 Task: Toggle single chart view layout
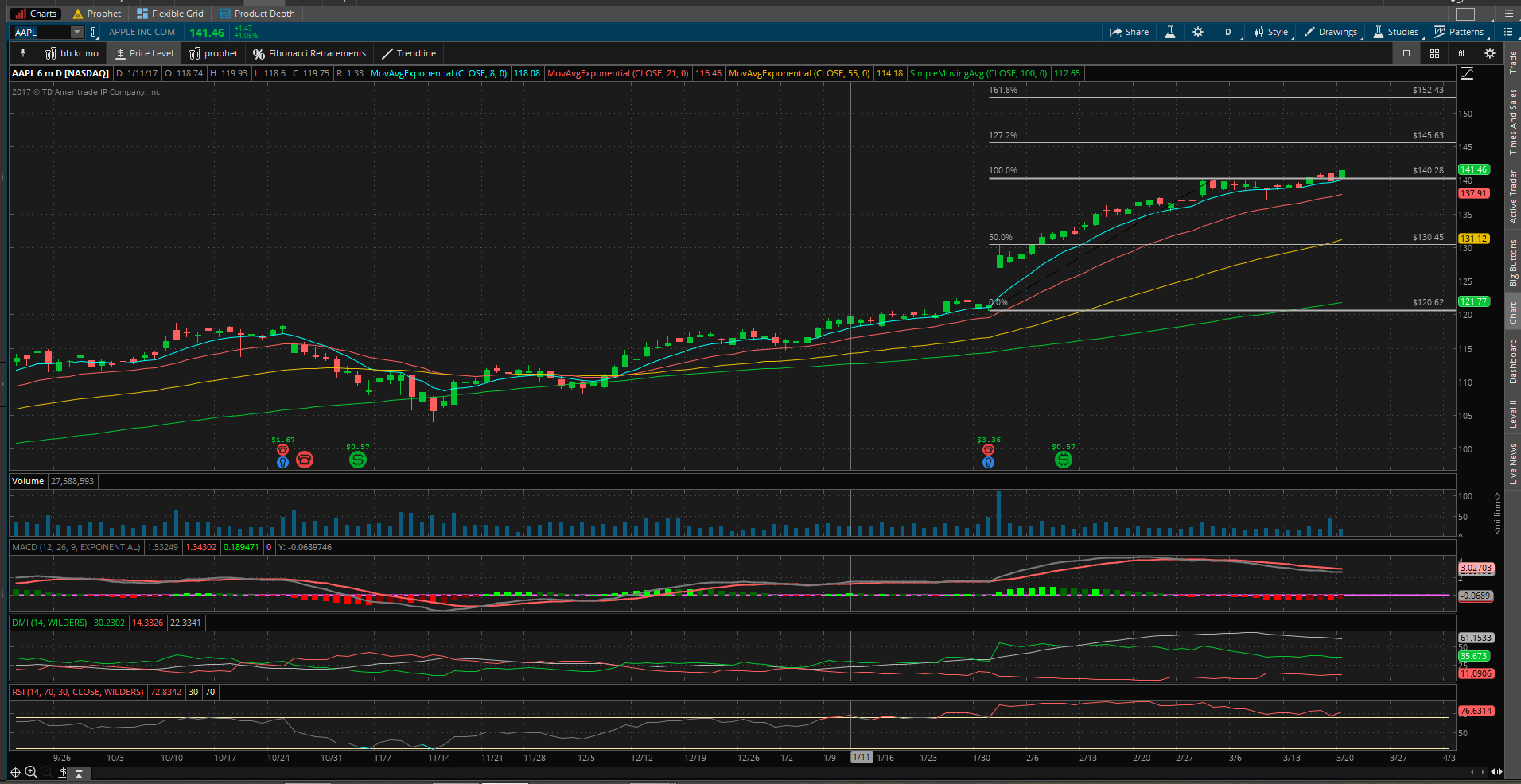pyautogui.click(x=1406, y=53)
